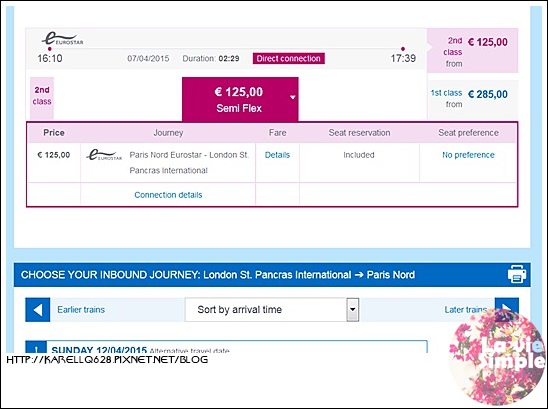This screenshot has height=409, width=548.
Task: Click the La vie Simple floral watermark
Action: tap(497, 357)
